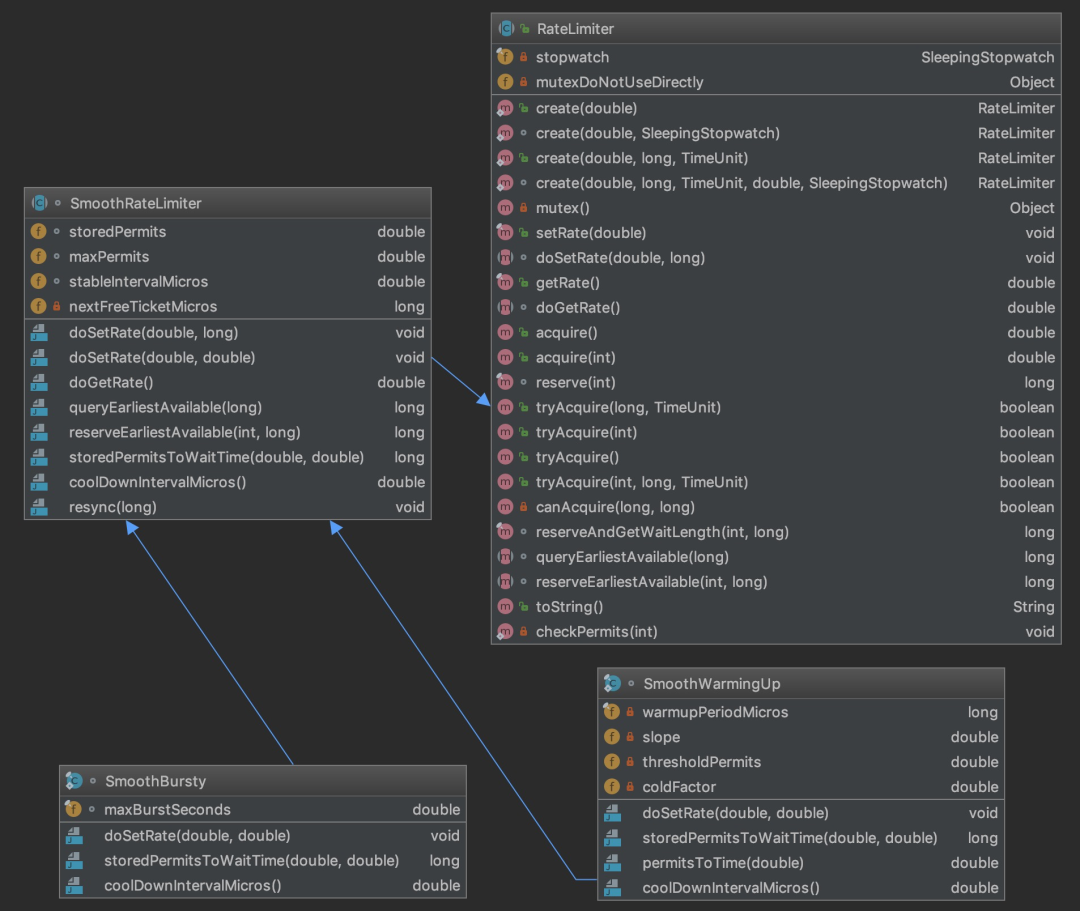This screenshot has height=911, width=1080.
Task: Click the field icon beside coldFactor
Action: pos(611,786)
